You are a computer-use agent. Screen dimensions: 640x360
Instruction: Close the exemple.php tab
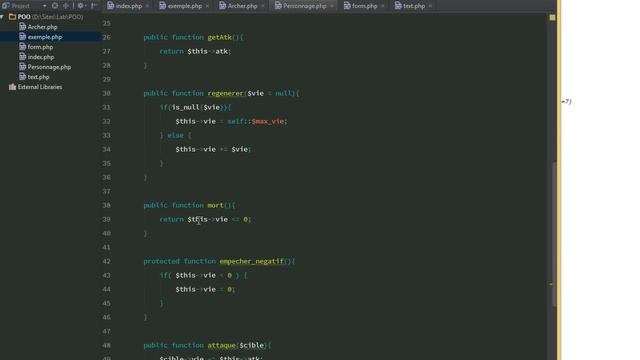pyautogui.click(x=207, y=6)
